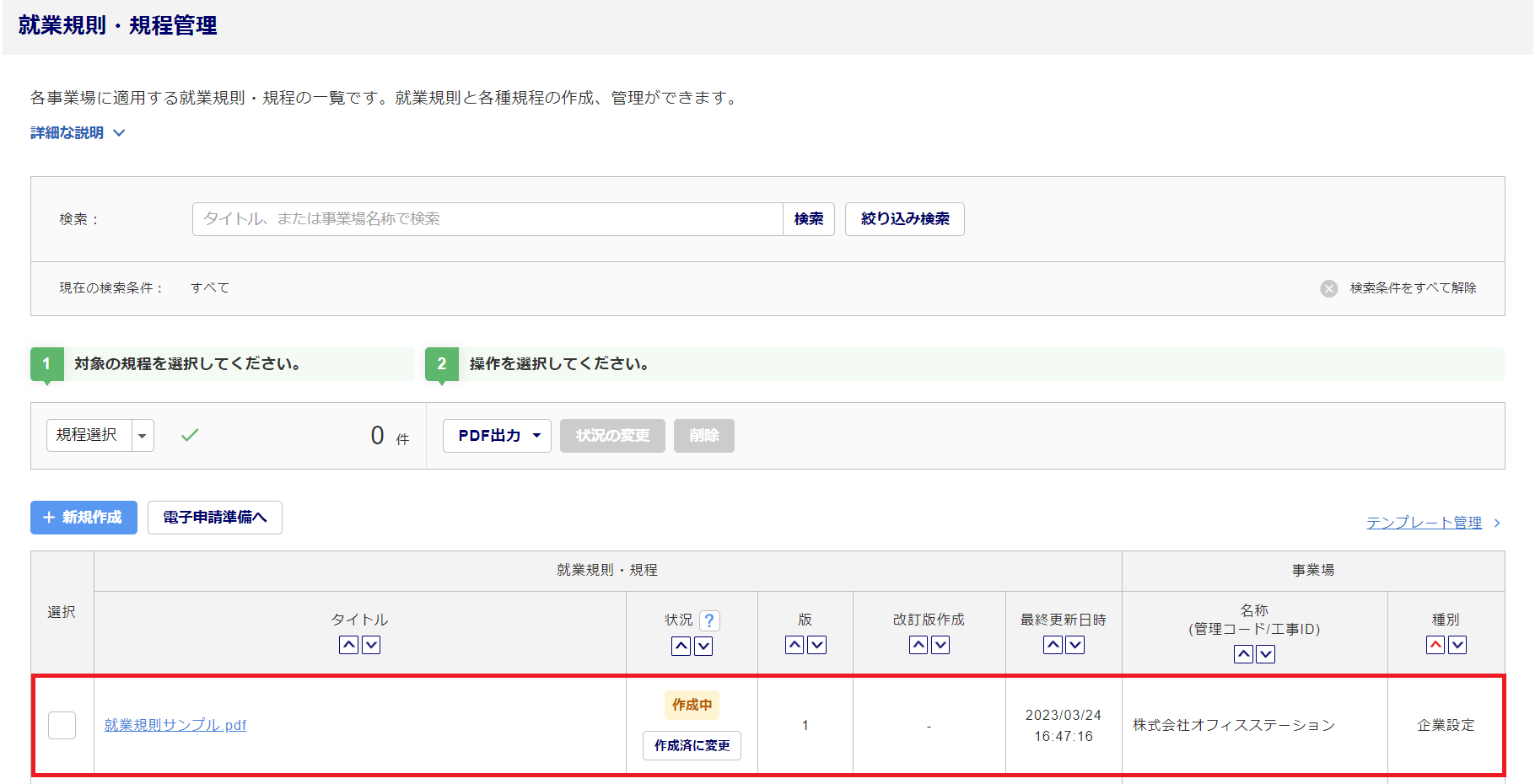Sort 名称 column ascending arrow
Viewport: 1535px width, 784px height.
[1243, 654]
